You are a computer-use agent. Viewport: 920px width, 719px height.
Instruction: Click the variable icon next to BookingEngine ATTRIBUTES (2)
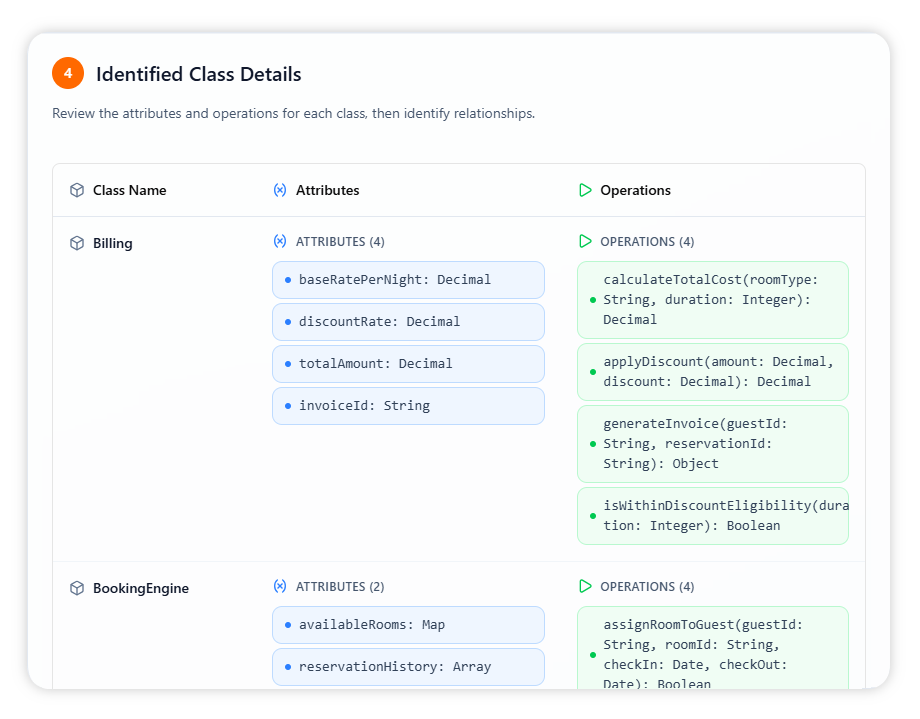(x=280, y=586)
